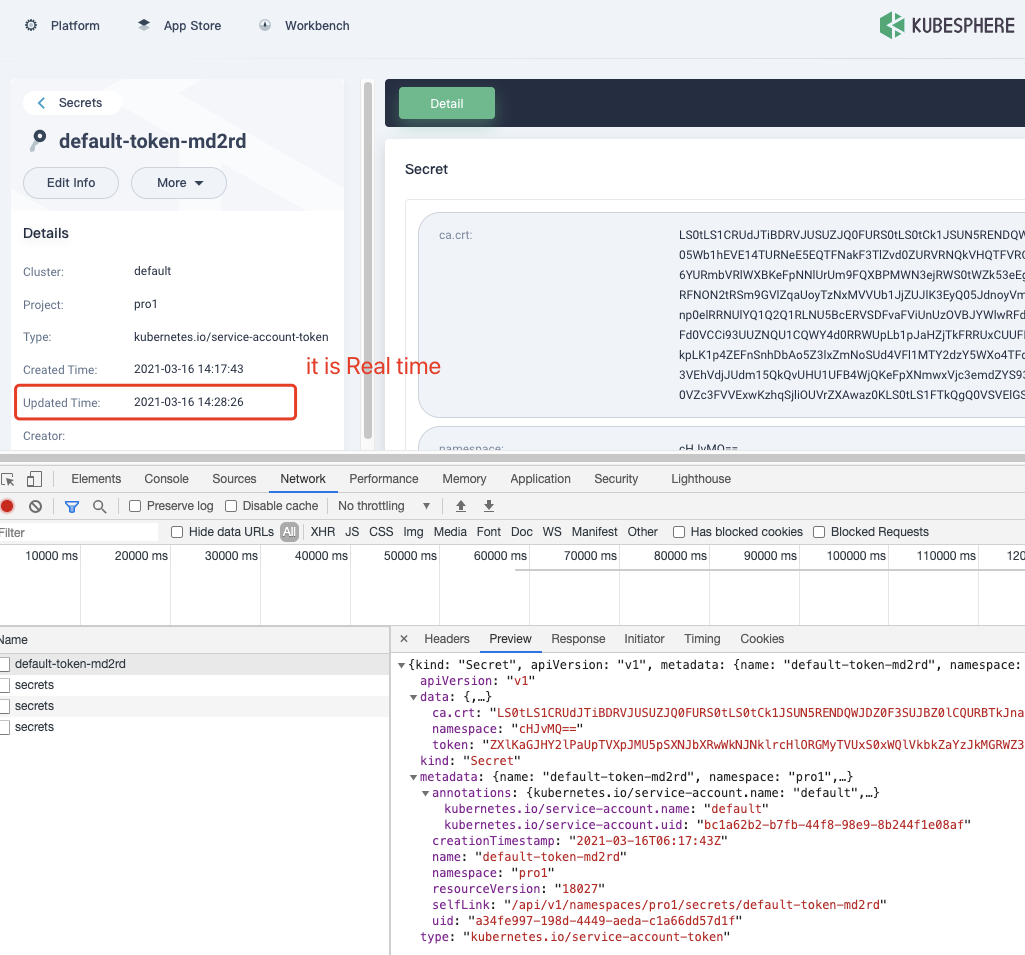Collapse the root JSON object
Screen dimensions: 1025x955
click(401, 665)
